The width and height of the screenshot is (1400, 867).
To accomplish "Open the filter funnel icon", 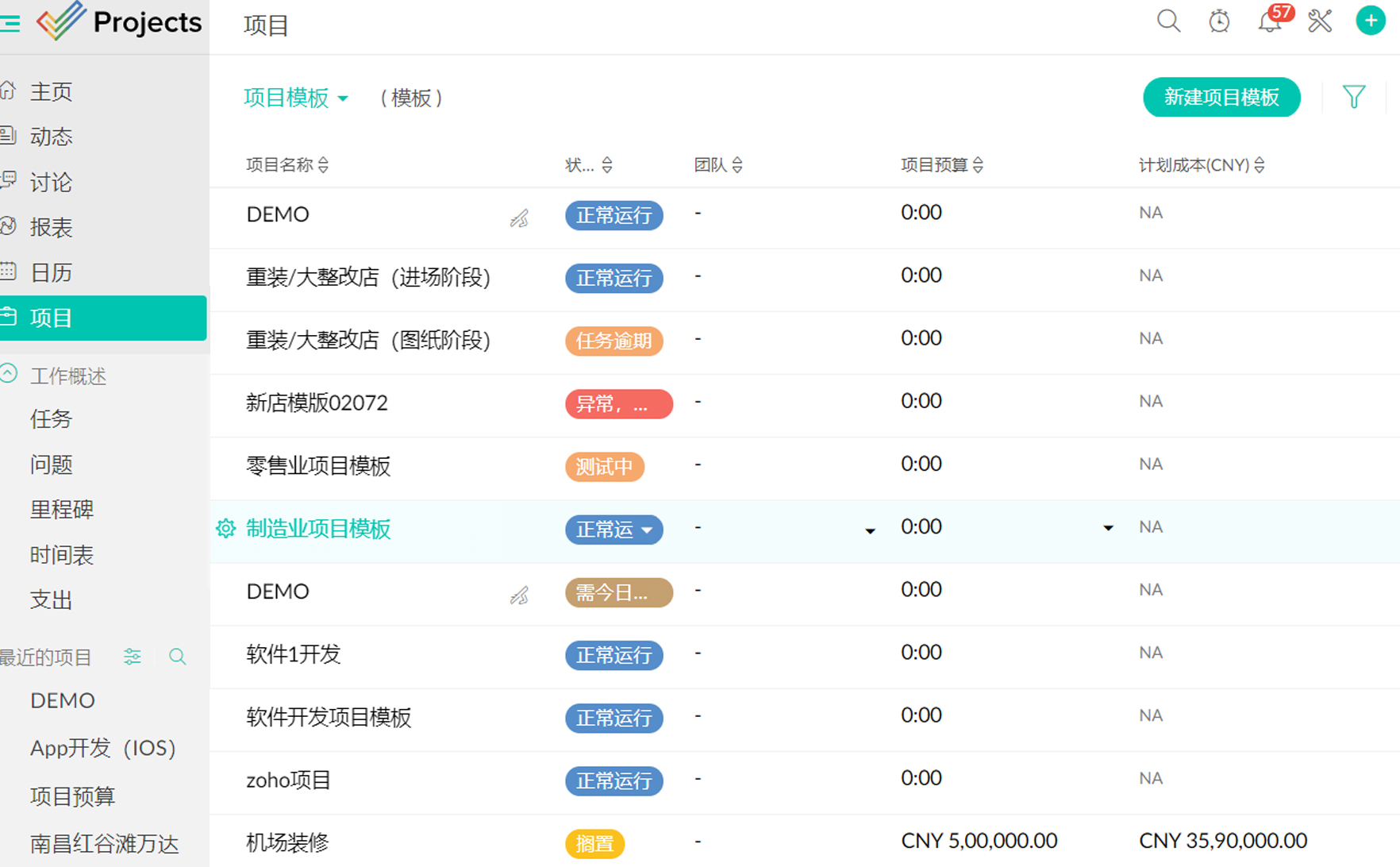I will [x=1354, y=97].
